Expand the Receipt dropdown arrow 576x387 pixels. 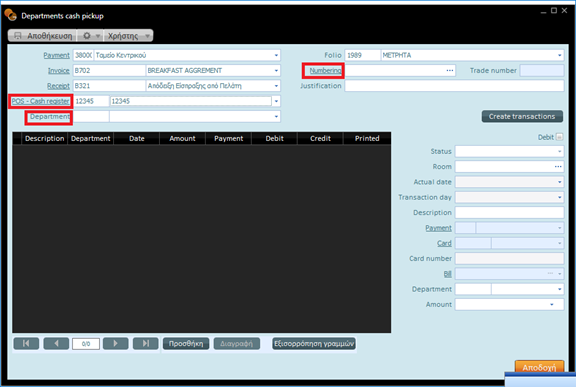(x=276, y=86)
